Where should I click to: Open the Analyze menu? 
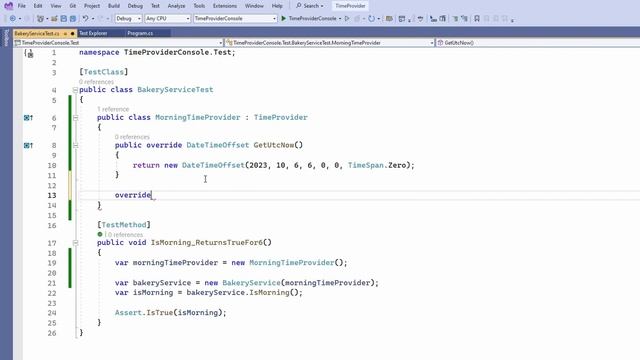coord(176,6)
